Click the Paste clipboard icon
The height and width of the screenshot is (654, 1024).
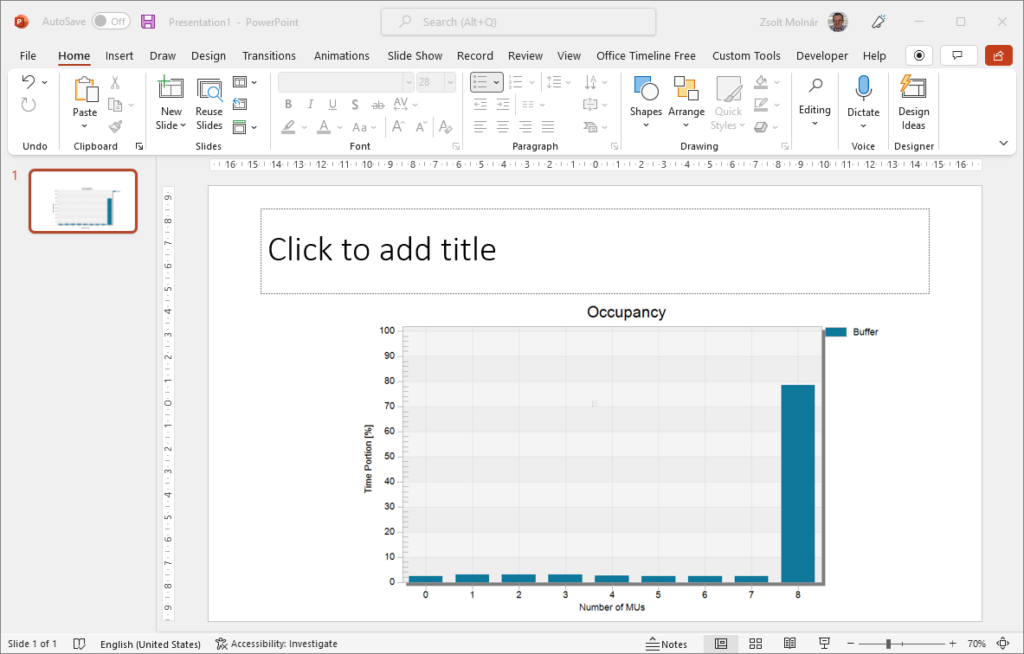point(85,92)
